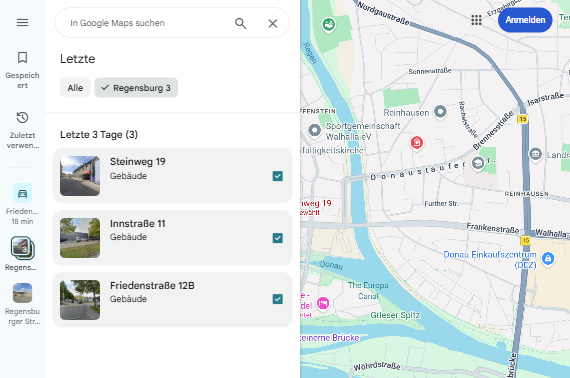
Task: Click the red Steinweg 19 map label
Action: [316, 207]
